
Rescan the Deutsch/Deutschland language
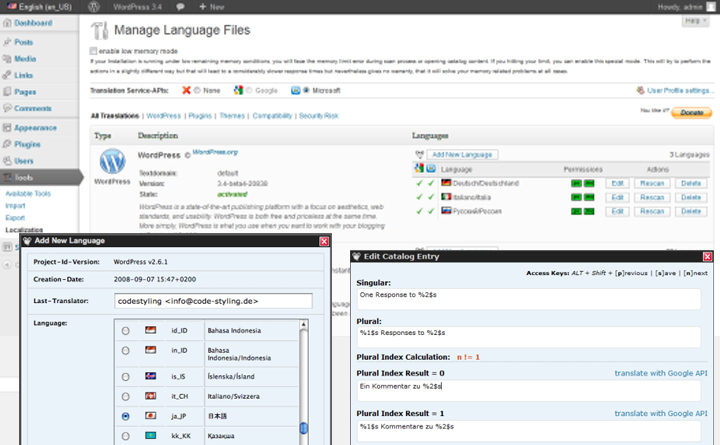652,183
